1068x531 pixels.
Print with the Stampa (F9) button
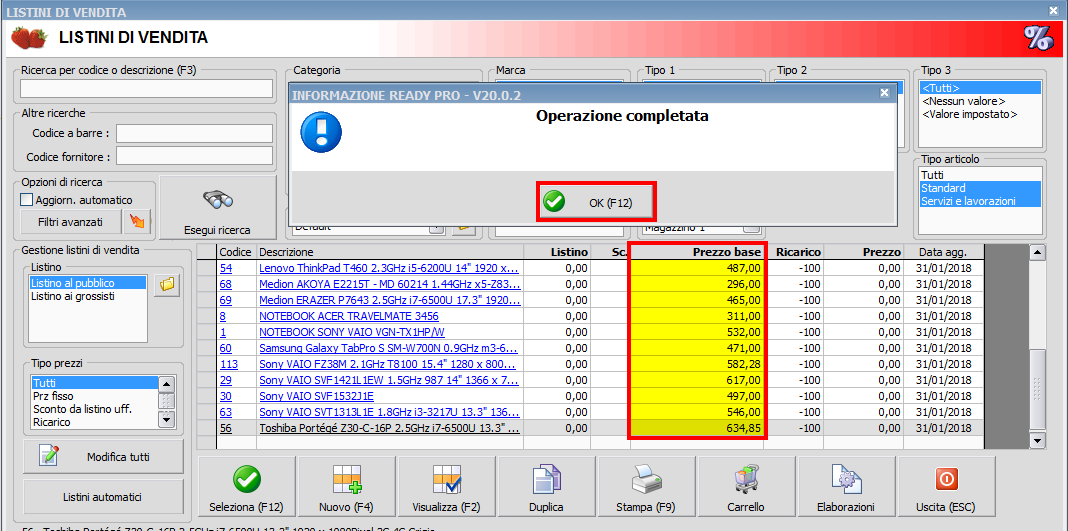point(646,487)
